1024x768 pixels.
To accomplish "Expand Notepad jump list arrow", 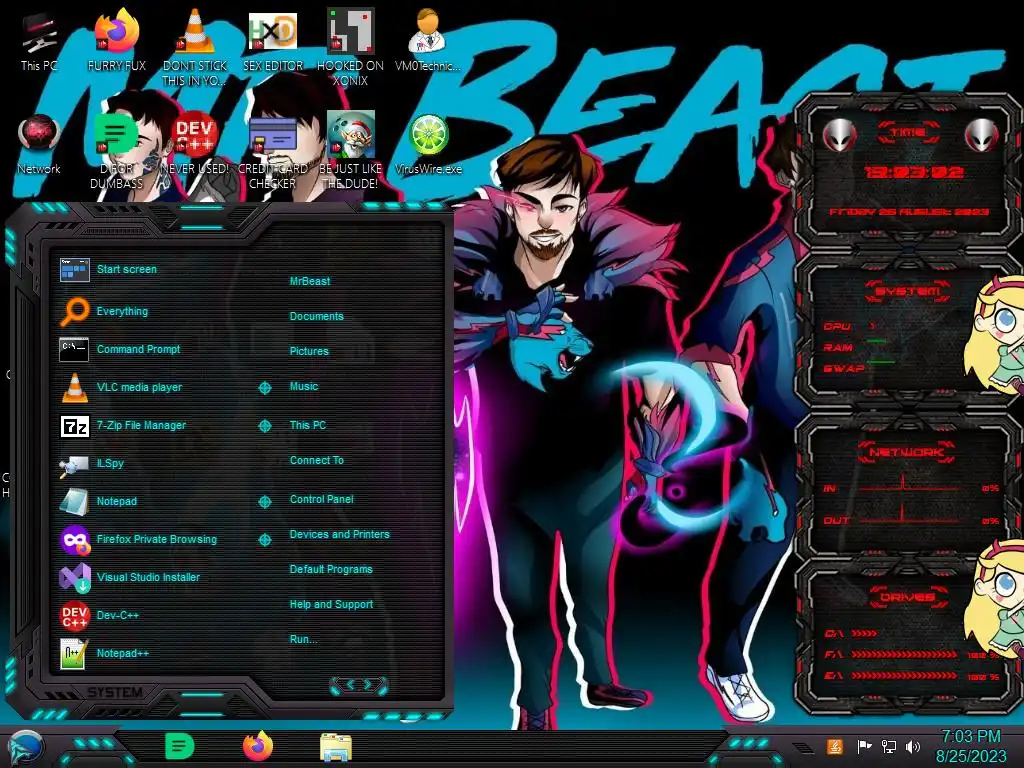I will click(264, 502).
